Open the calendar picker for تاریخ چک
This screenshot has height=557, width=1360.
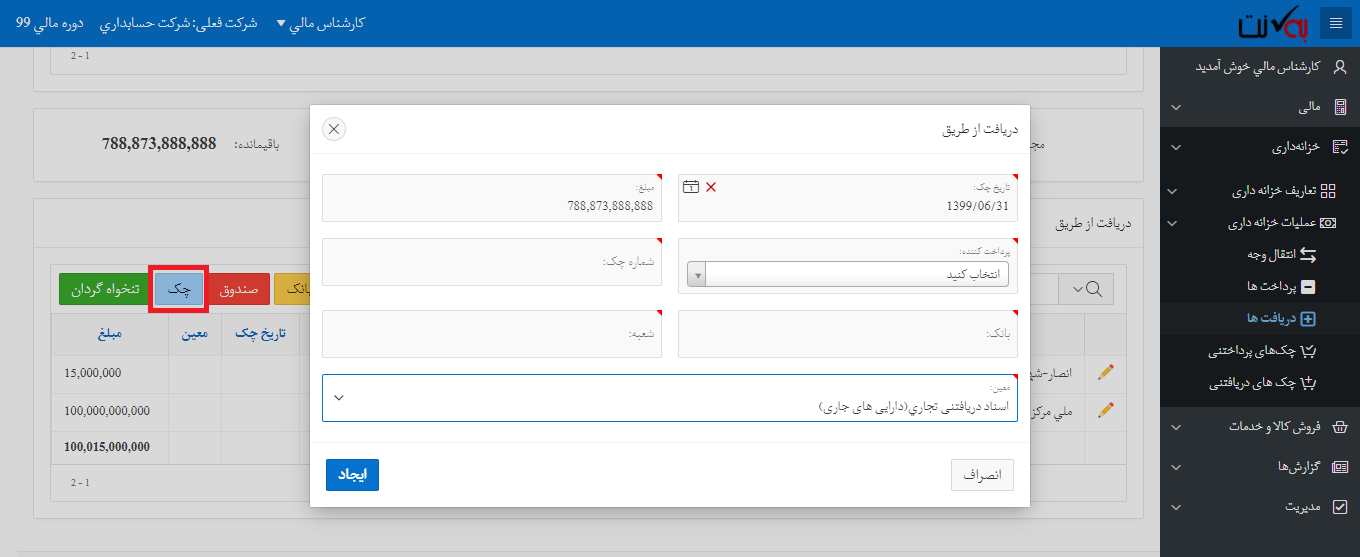pos(690,186)
